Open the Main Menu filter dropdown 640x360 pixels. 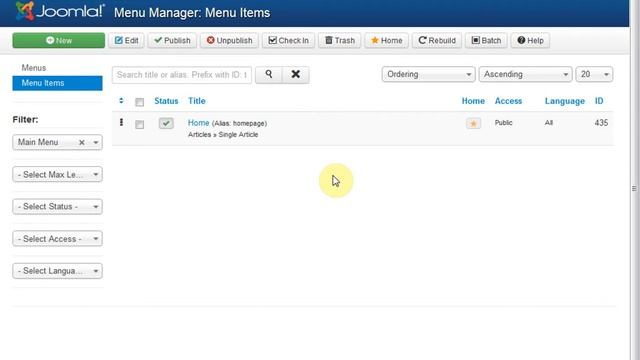pyautogui.click(x=58, y=142)
